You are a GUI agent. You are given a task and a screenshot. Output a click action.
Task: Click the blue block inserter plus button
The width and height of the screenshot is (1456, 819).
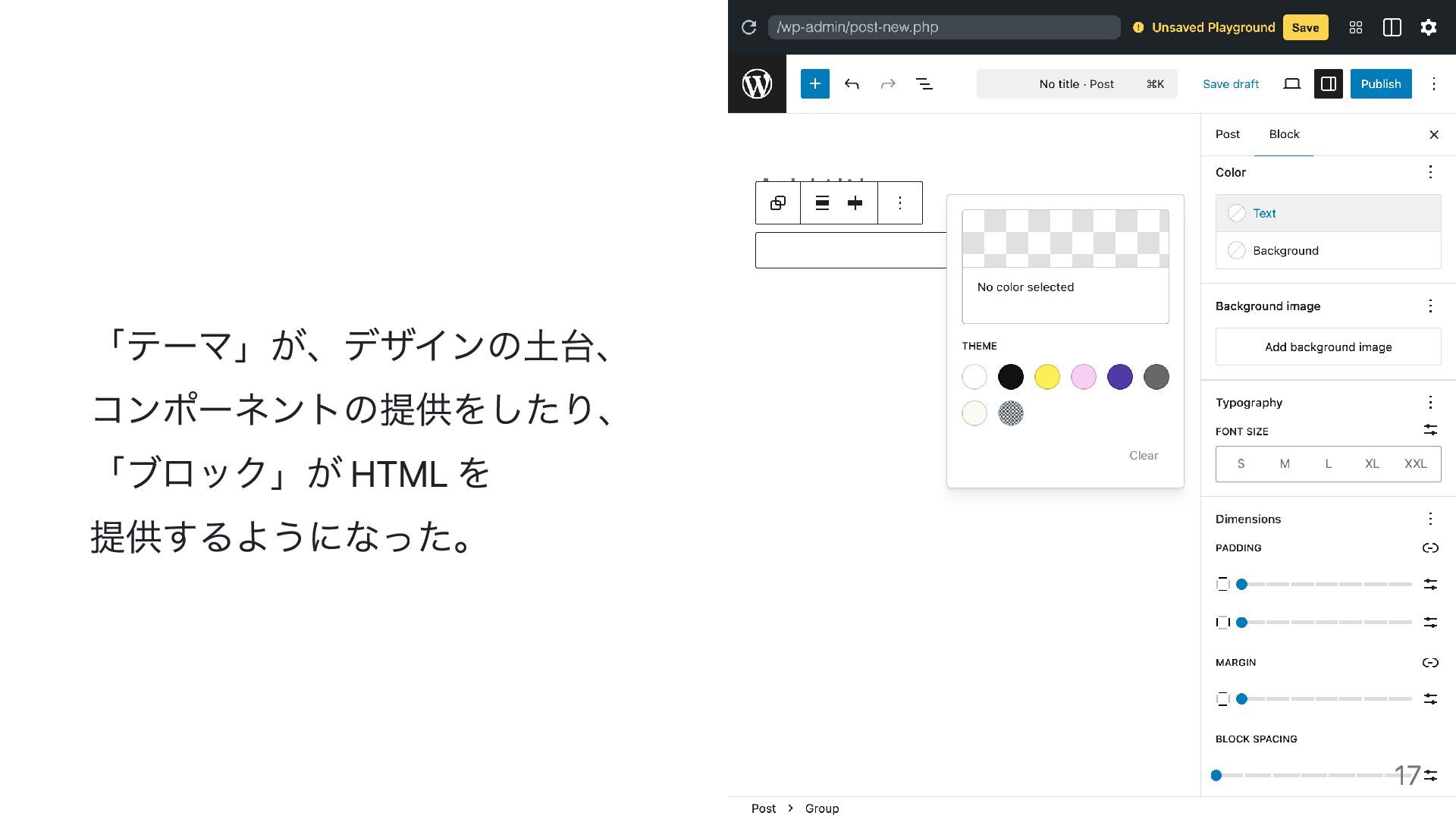(814, 83)
